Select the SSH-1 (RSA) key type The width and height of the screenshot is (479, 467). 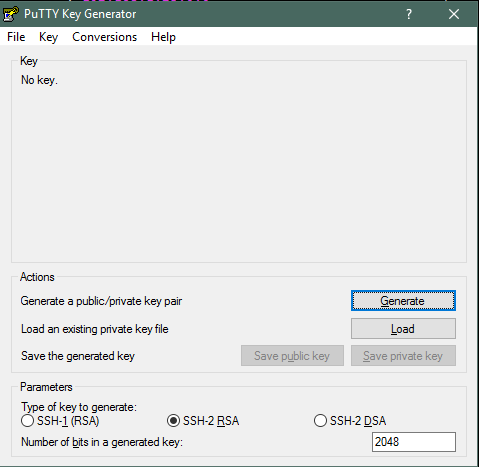60,421
